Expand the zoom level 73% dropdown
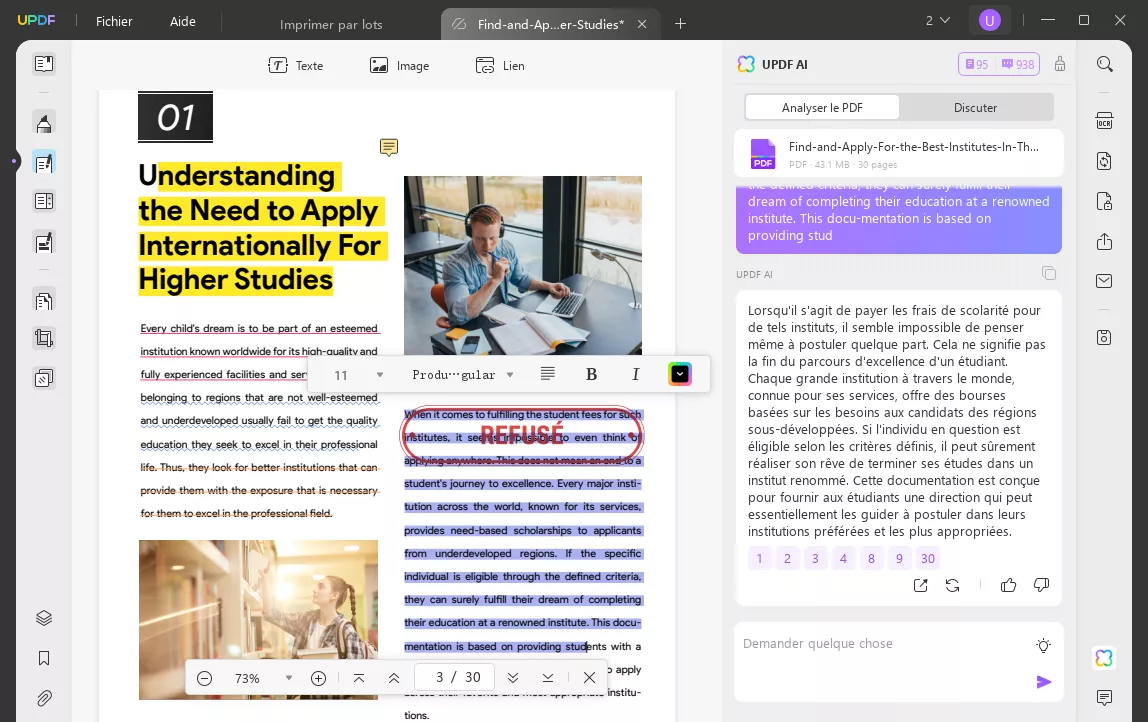 (x=289, y=678)
